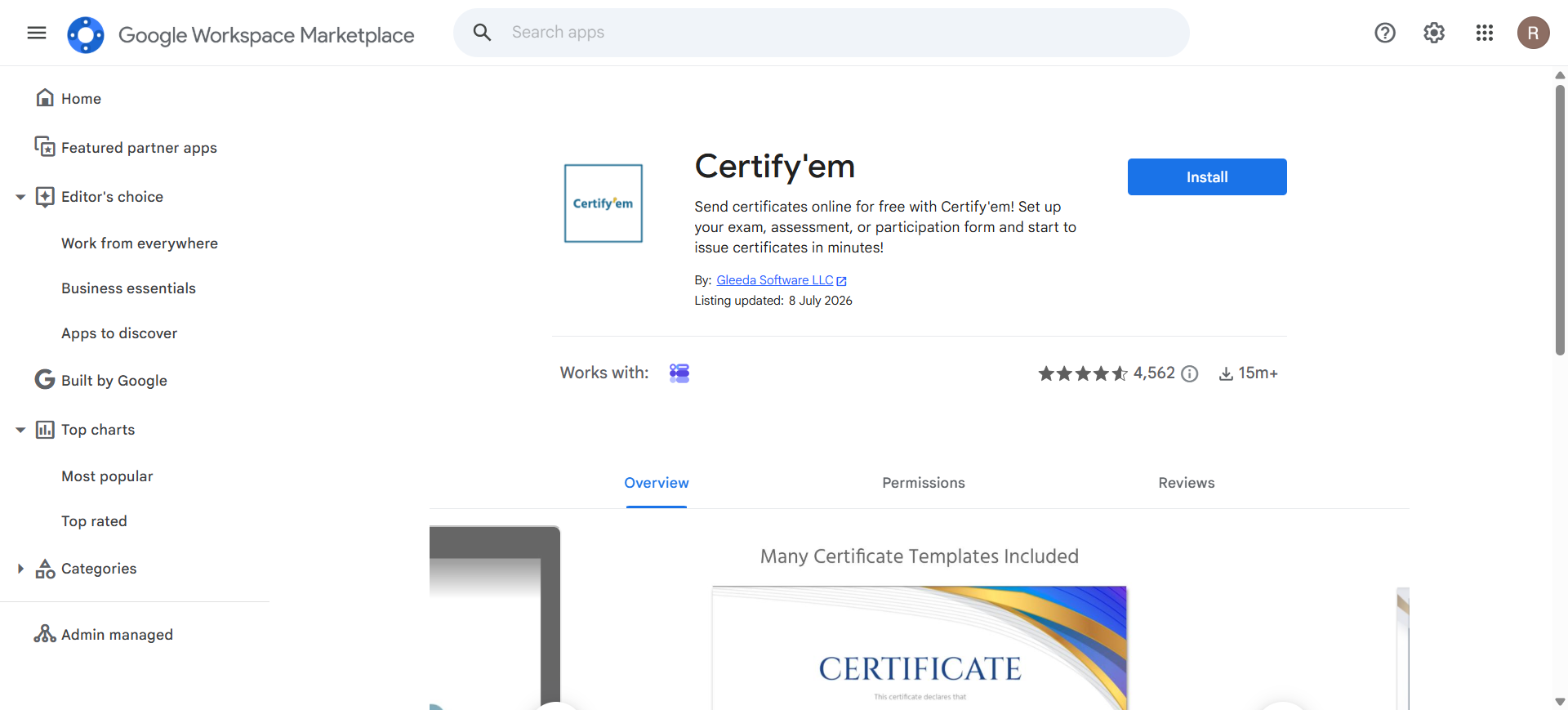Expand the Categories section
Image resolution: width=1568 pixels, height=710 pixels.
pos(20,569)
